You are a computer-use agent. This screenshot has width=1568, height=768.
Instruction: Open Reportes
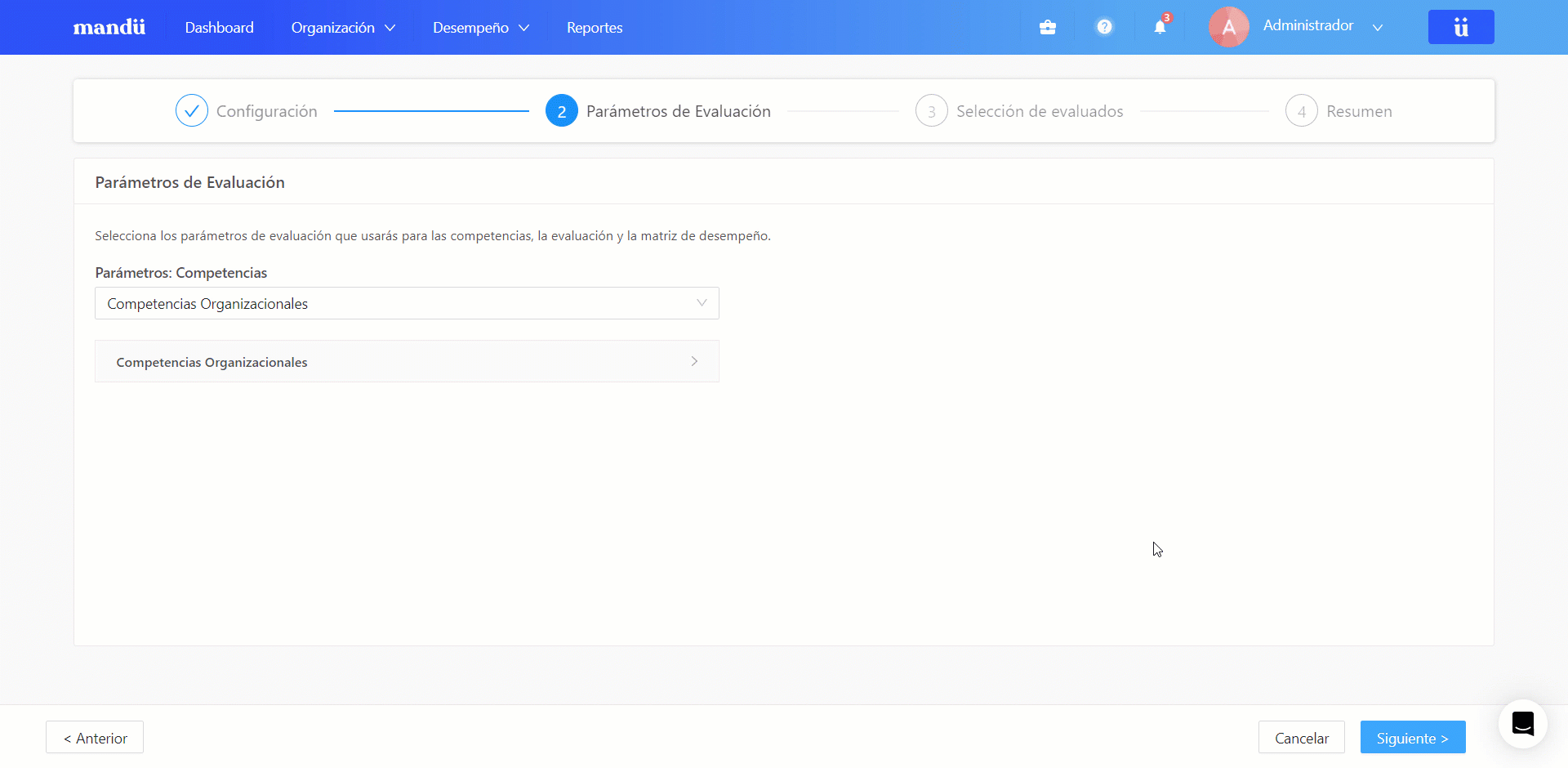(x=595, y=28)
